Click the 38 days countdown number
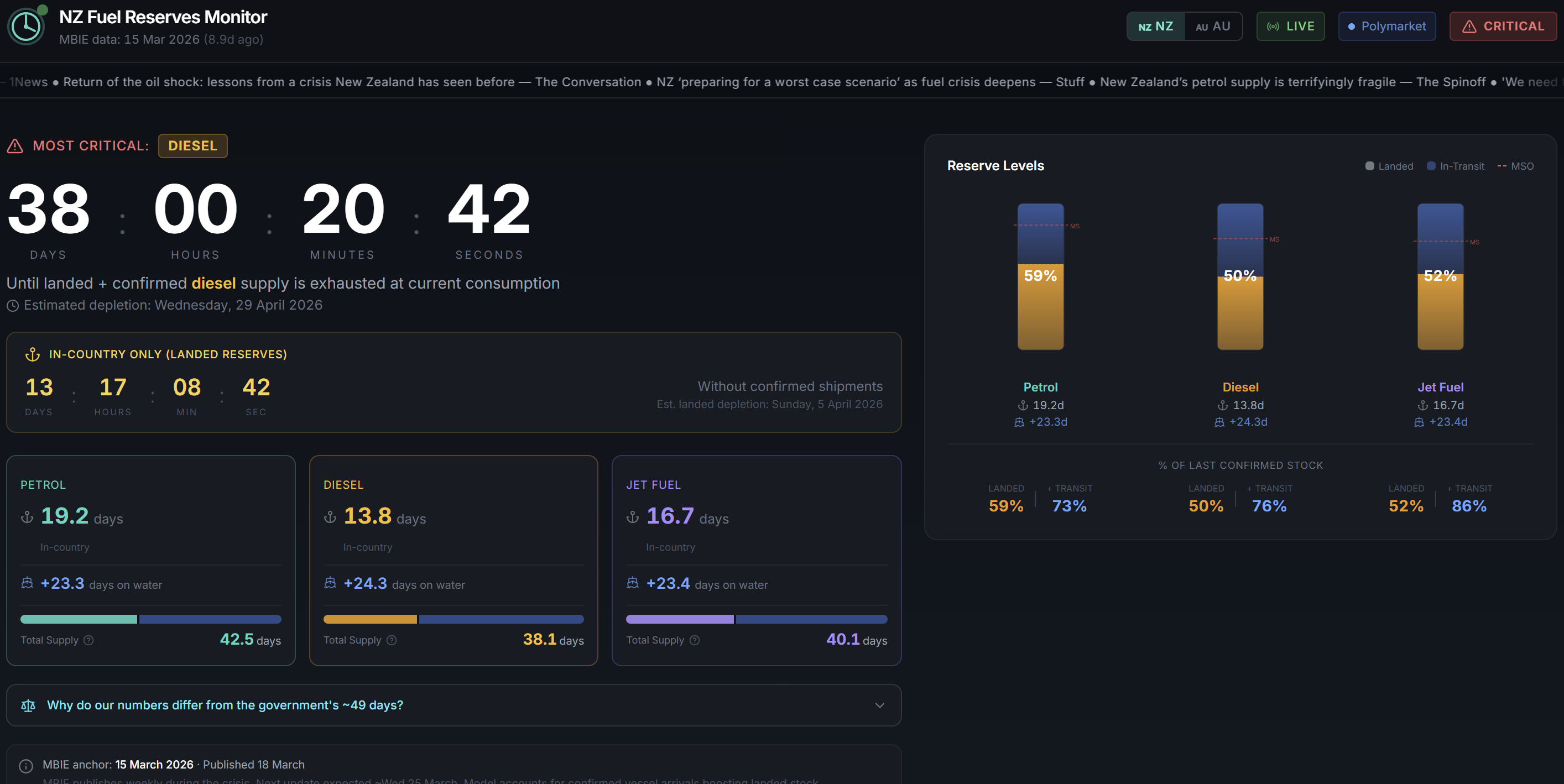 pyautogui.click(x=49, y=210)
